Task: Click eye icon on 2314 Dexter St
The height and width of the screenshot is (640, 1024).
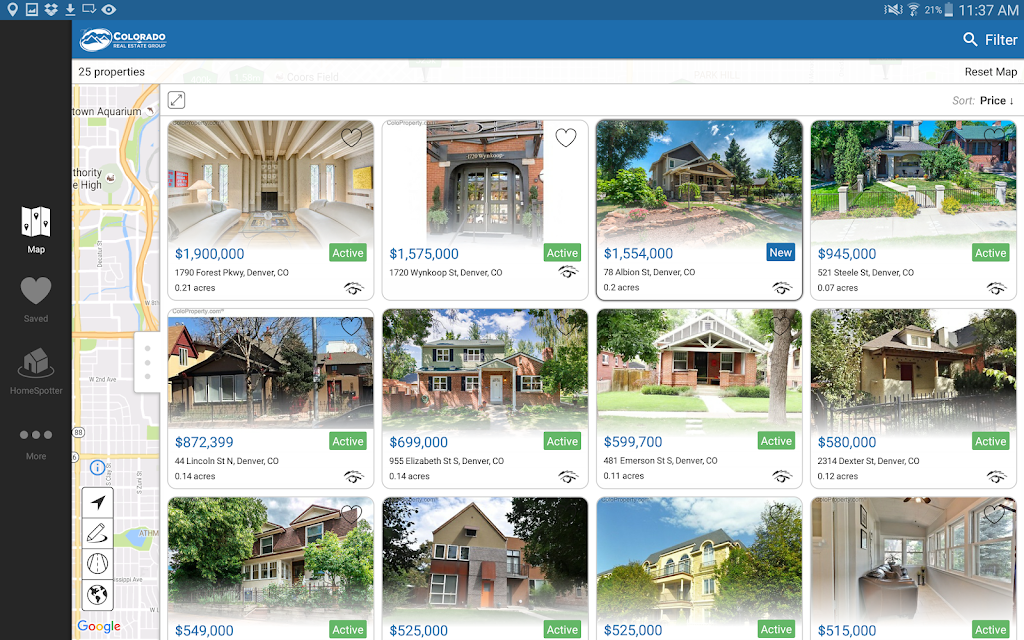Action: click(x=996, y=477)
